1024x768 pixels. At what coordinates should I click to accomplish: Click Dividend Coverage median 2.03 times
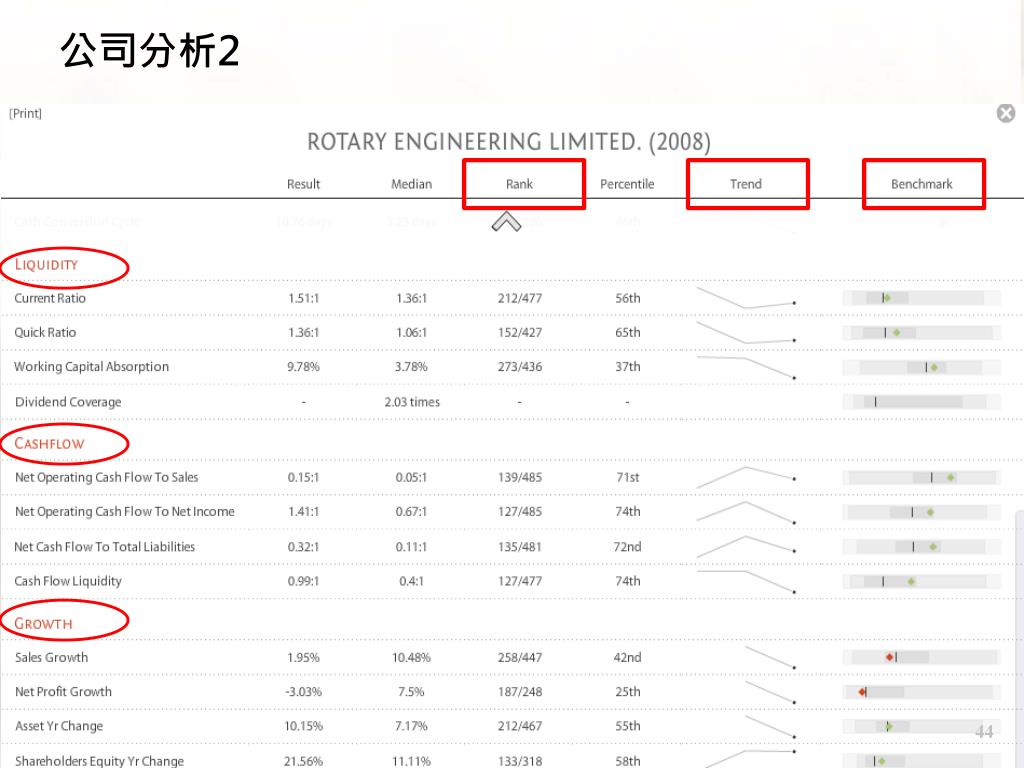point(412,402)
